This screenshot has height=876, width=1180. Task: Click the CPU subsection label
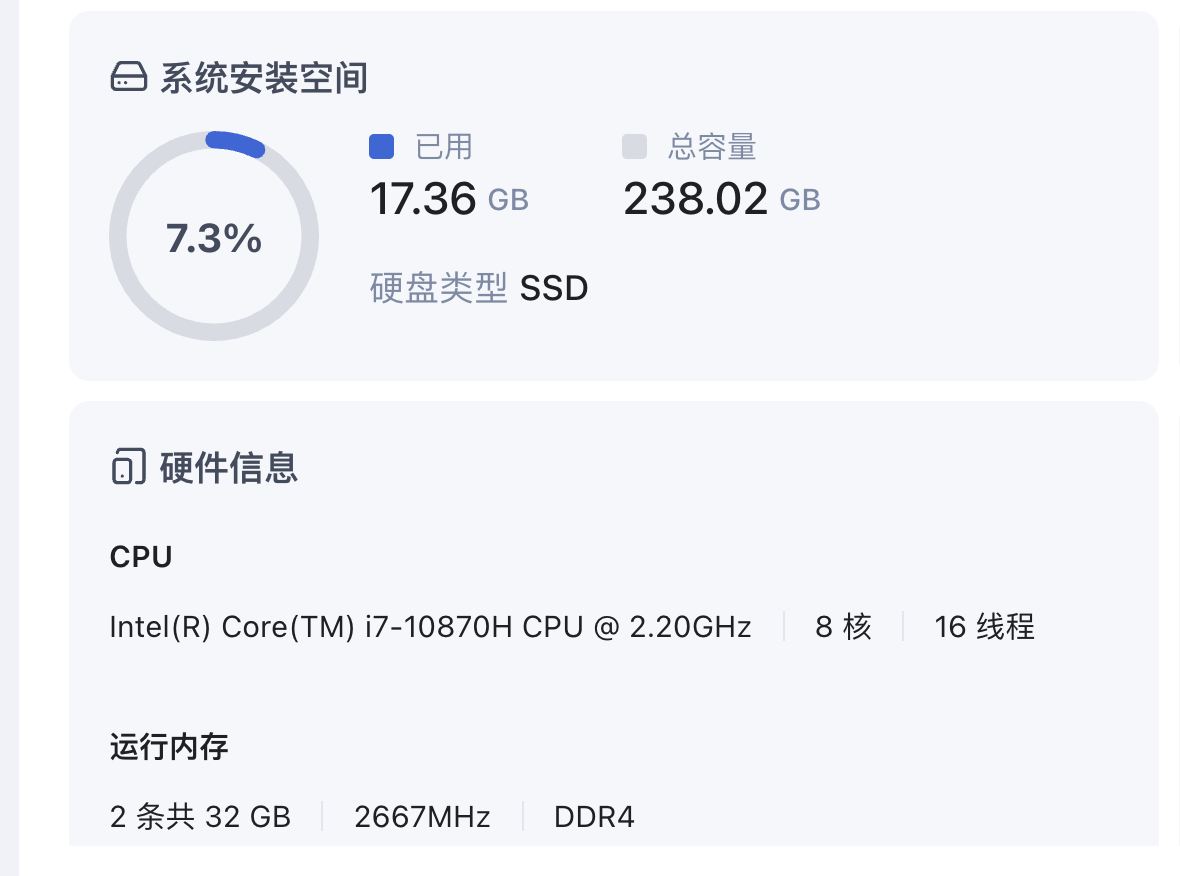pyautogui.click(x=141, y=557)
